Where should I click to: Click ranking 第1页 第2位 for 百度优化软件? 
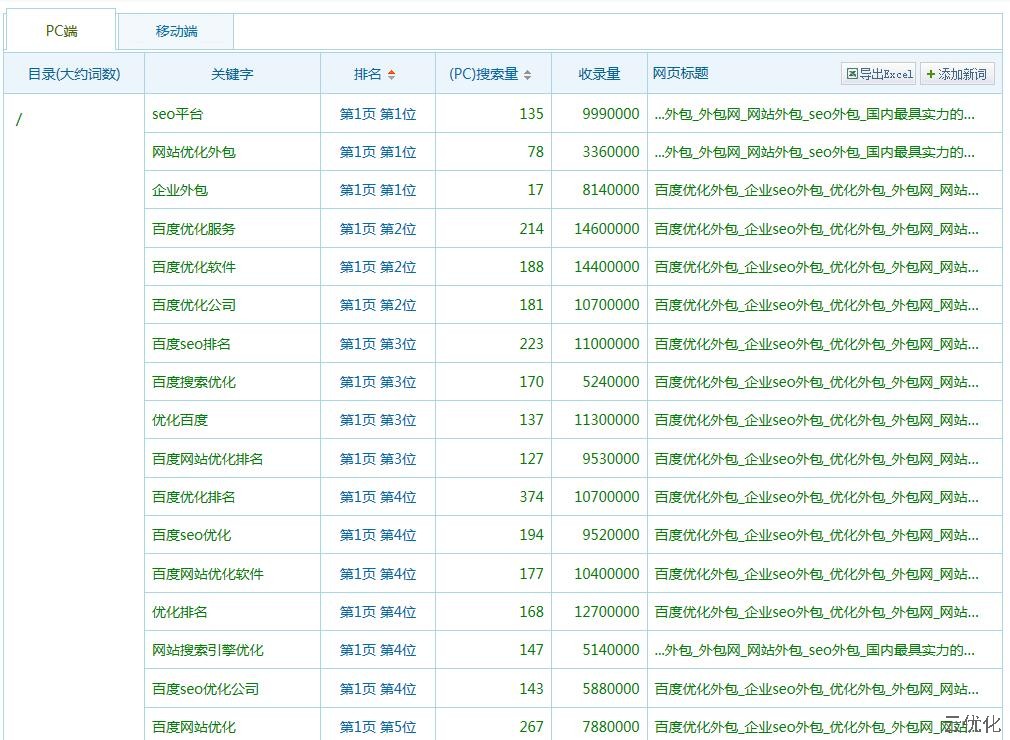click(x=378, y=267)
